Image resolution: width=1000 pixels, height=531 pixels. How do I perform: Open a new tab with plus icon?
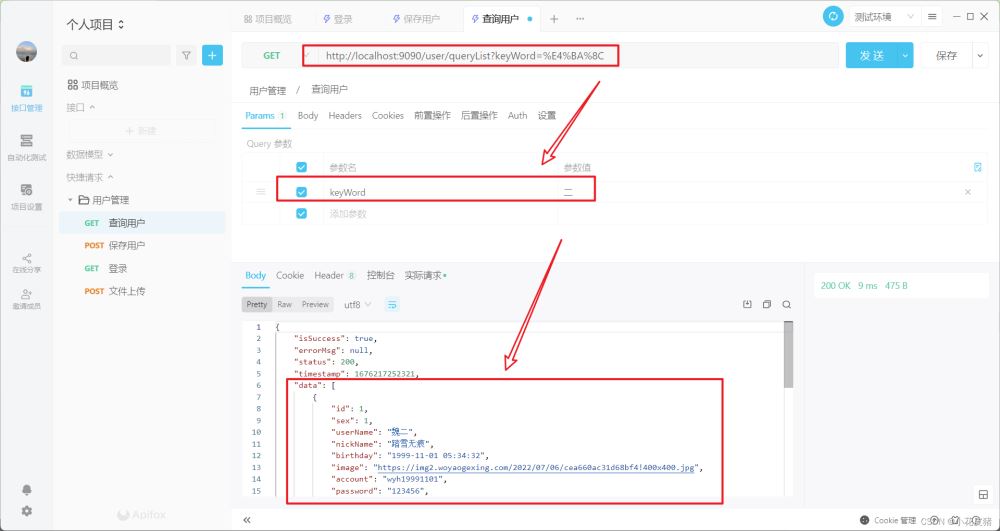point(554,19)
